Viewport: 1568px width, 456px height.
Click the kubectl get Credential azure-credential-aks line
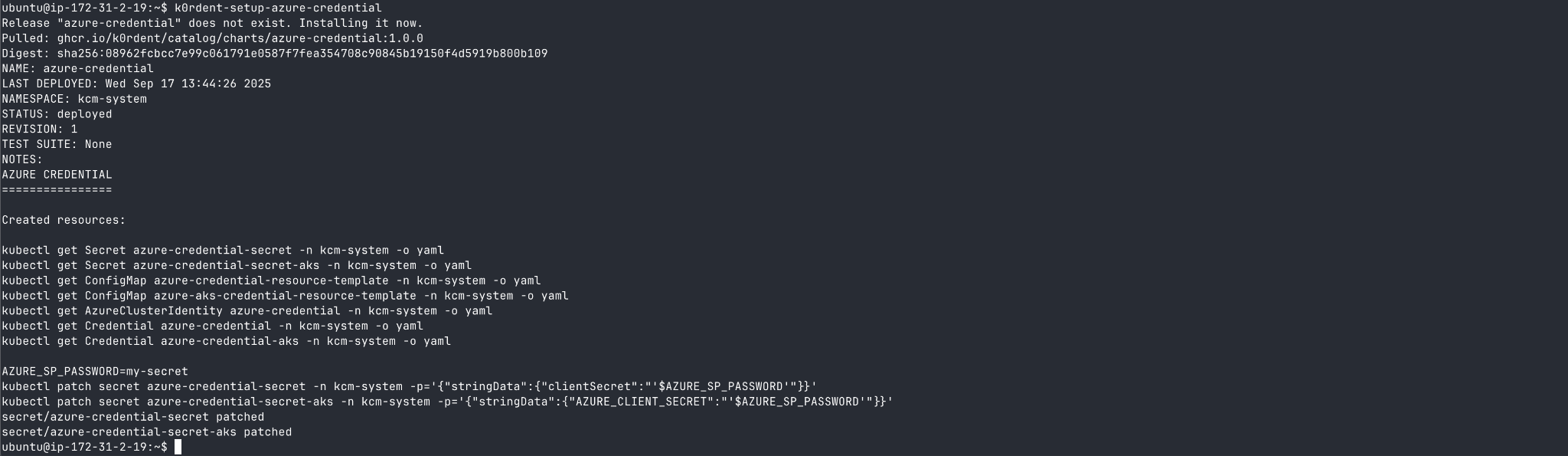[x=226, y=341]
